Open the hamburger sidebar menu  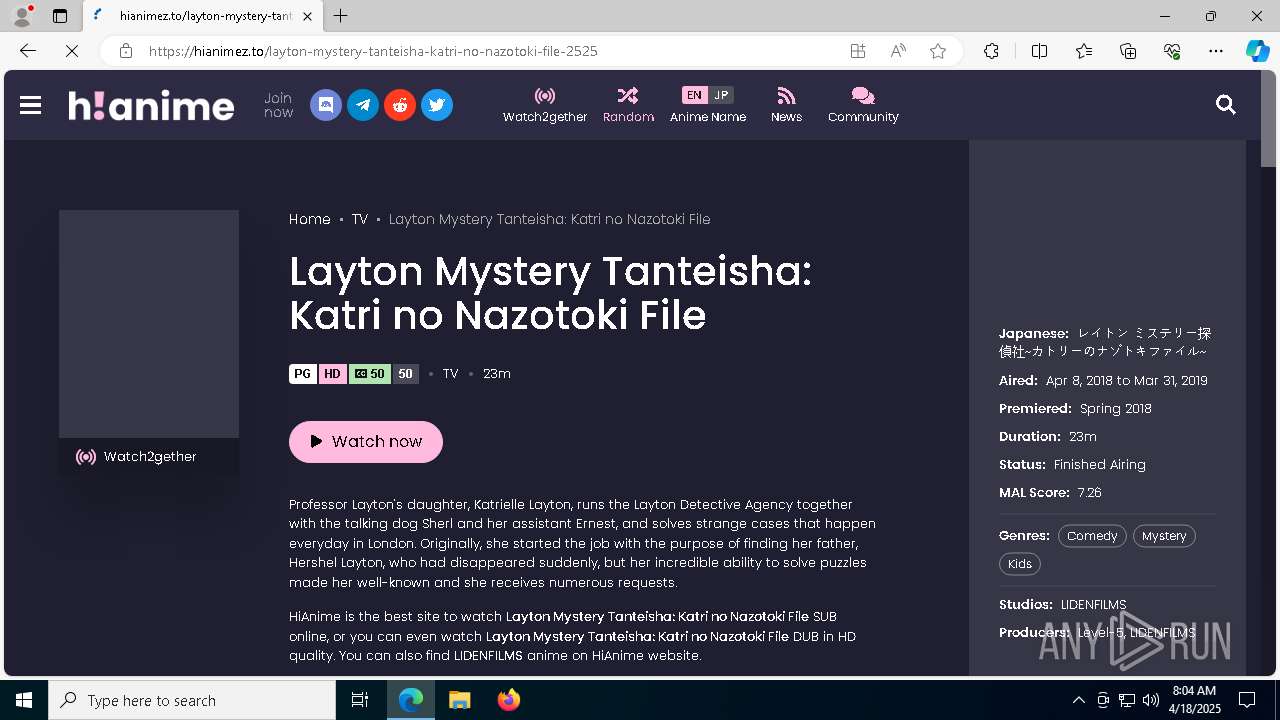coord(30,105)
